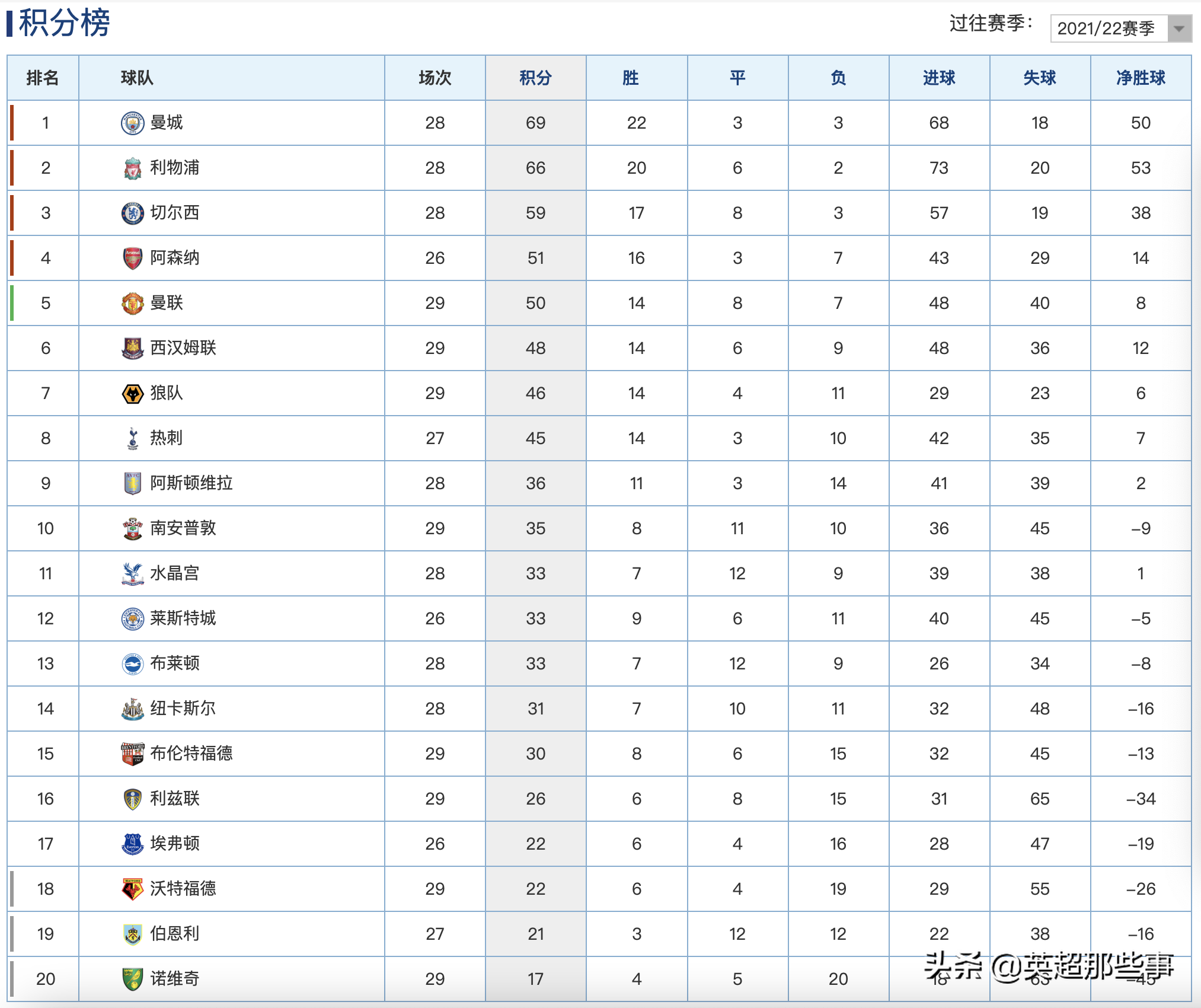
Task: Open team link 布莱顿
Action: 175,664
